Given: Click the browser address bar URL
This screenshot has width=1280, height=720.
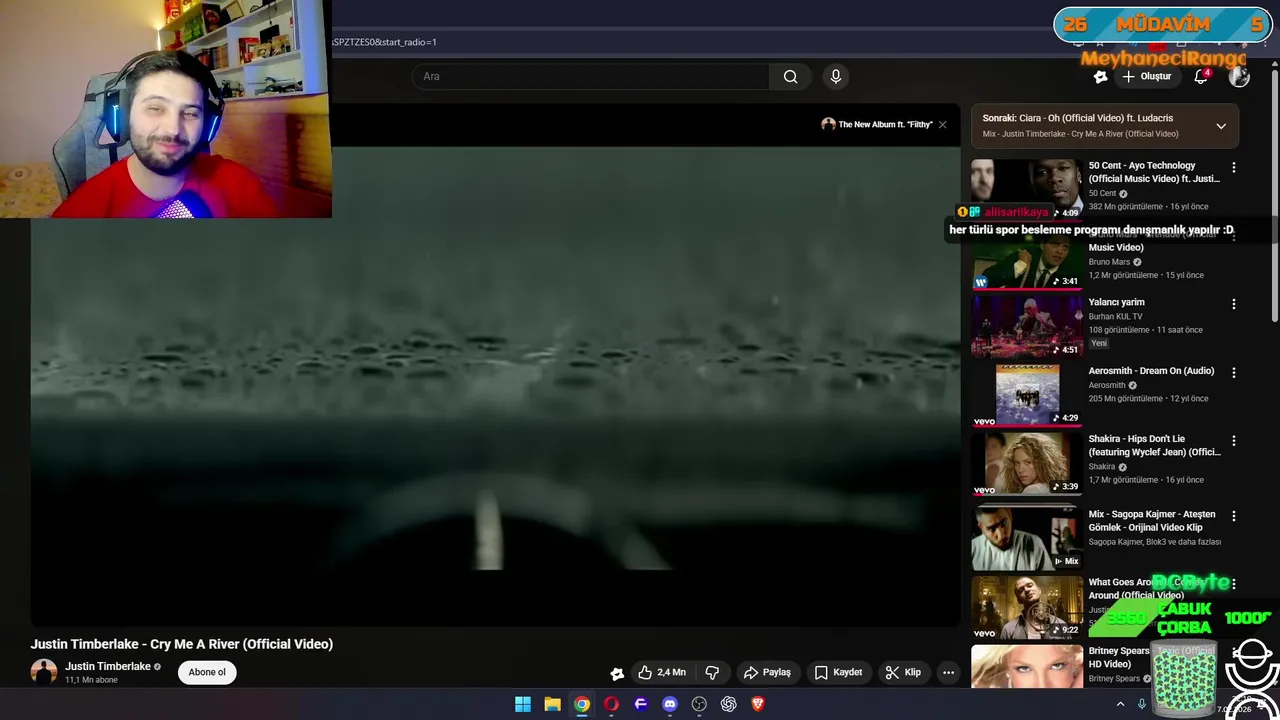Looking at the screenshot, I should coord(384,42).
